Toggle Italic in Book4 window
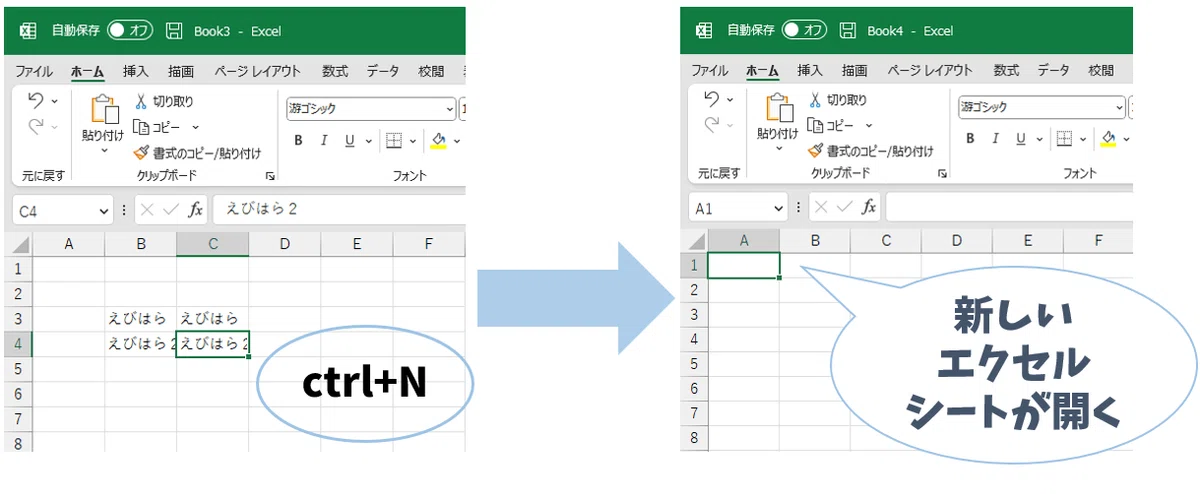1200x494 pixels. click(996, 139)
